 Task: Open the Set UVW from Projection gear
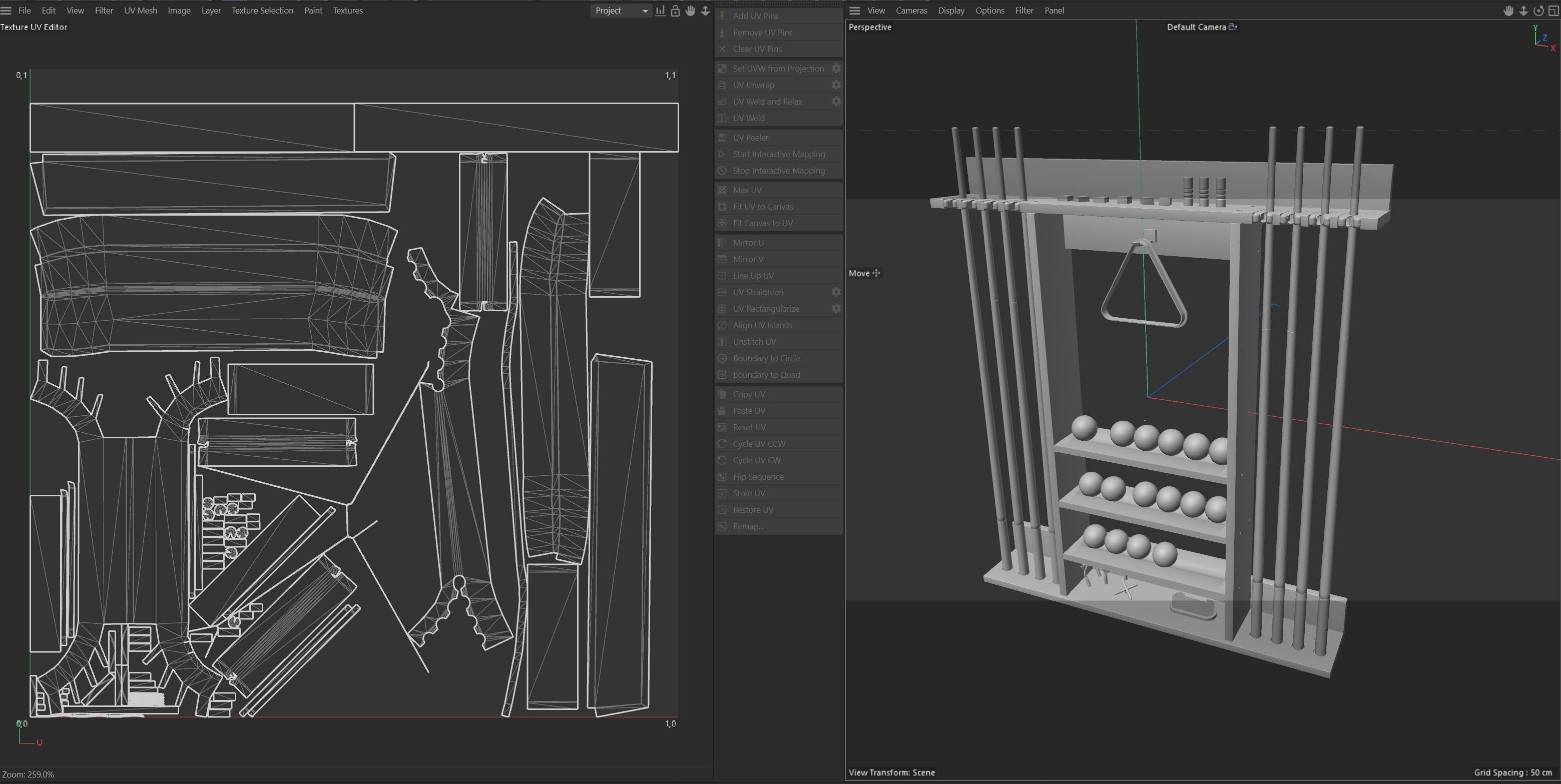click(x=836, y=69)
